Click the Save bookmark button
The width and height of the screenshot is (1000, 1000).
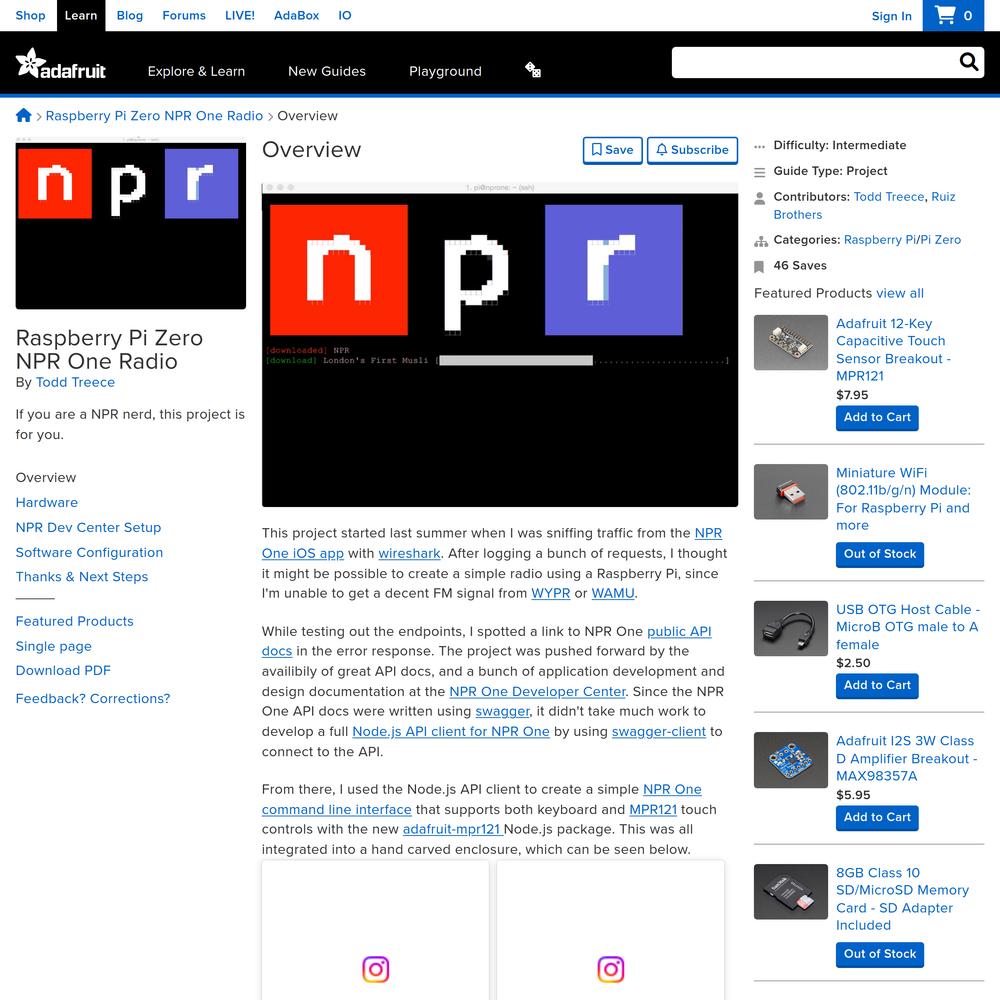click(612, 150)
